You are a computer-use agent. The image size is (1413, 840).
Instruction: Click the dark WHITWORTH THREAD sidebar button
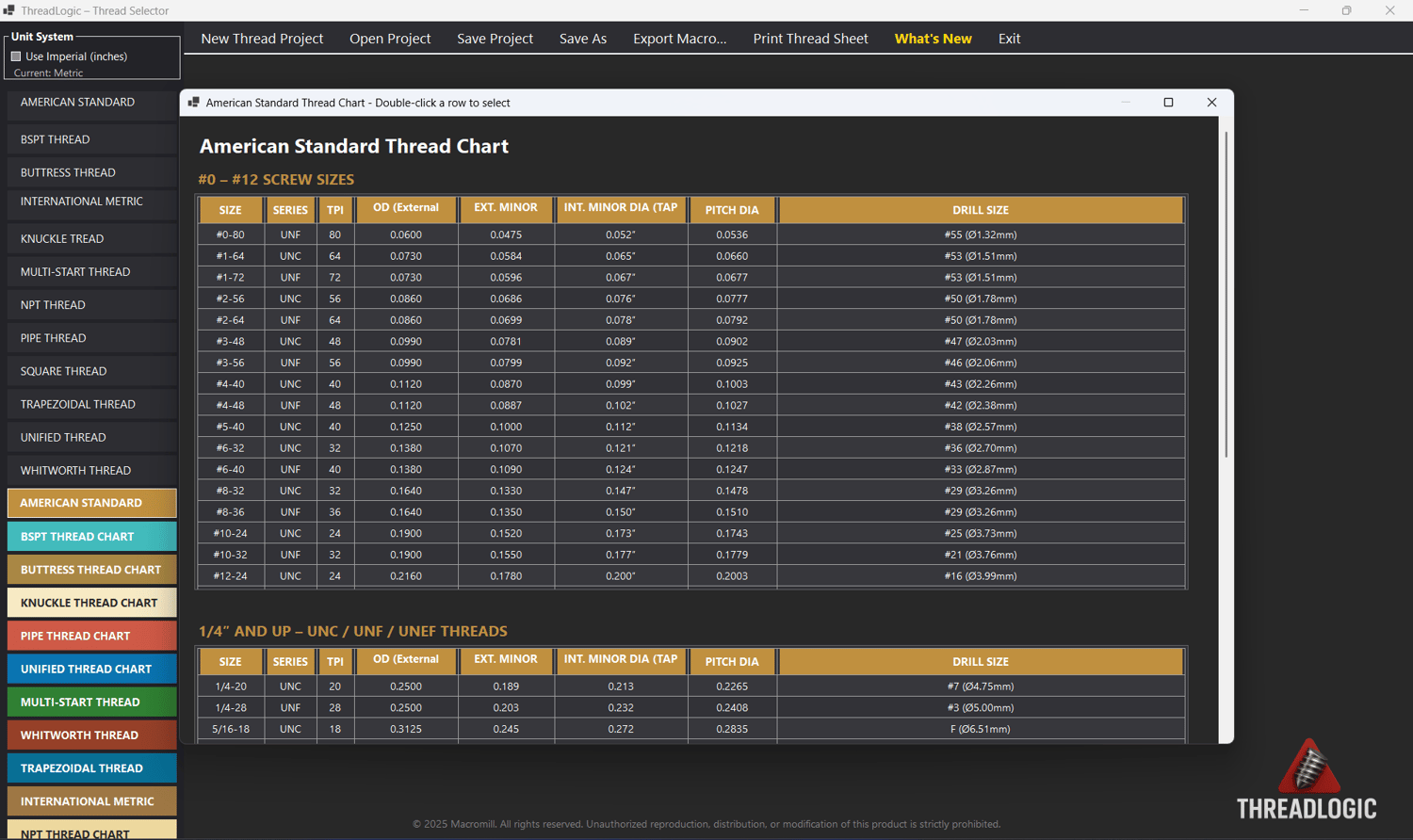(92, 469)
